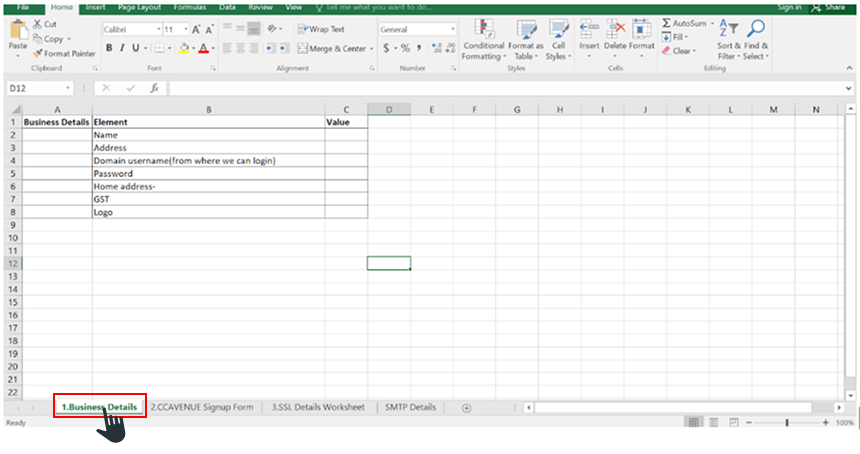
Task: Switch to the 2.CCAVENUE Signup Form sheet
Action: click(x=202, y=408)
